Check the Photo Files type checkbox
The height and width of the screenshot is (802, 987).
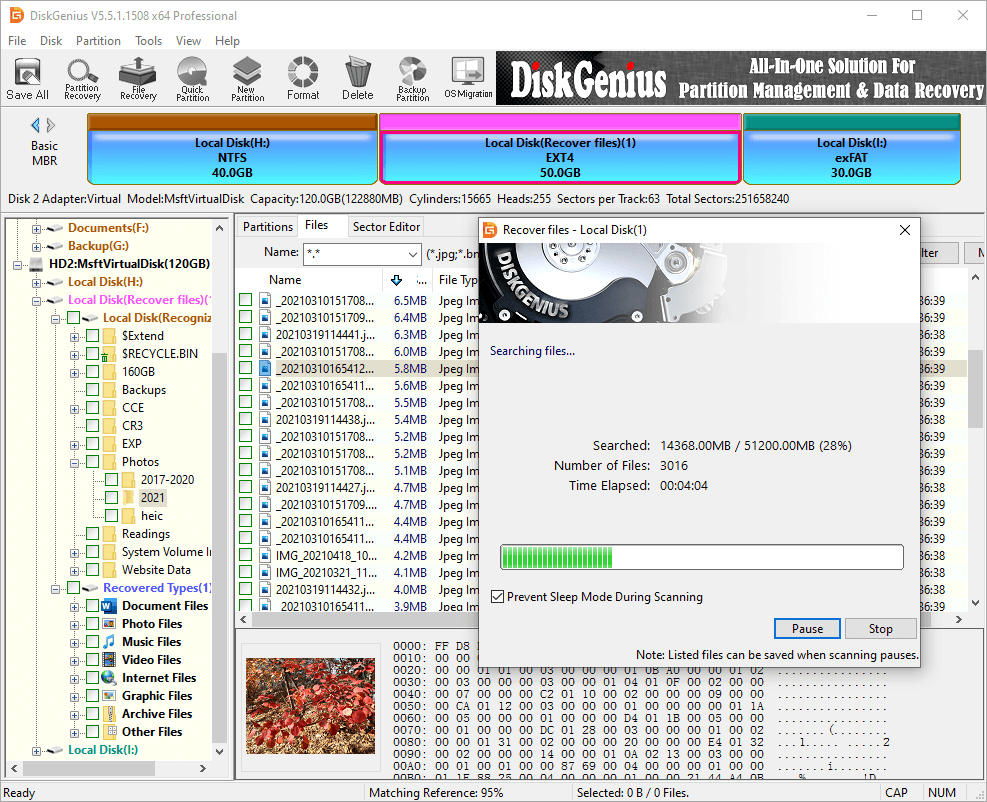pyautogui.click(x=93, y=624)
